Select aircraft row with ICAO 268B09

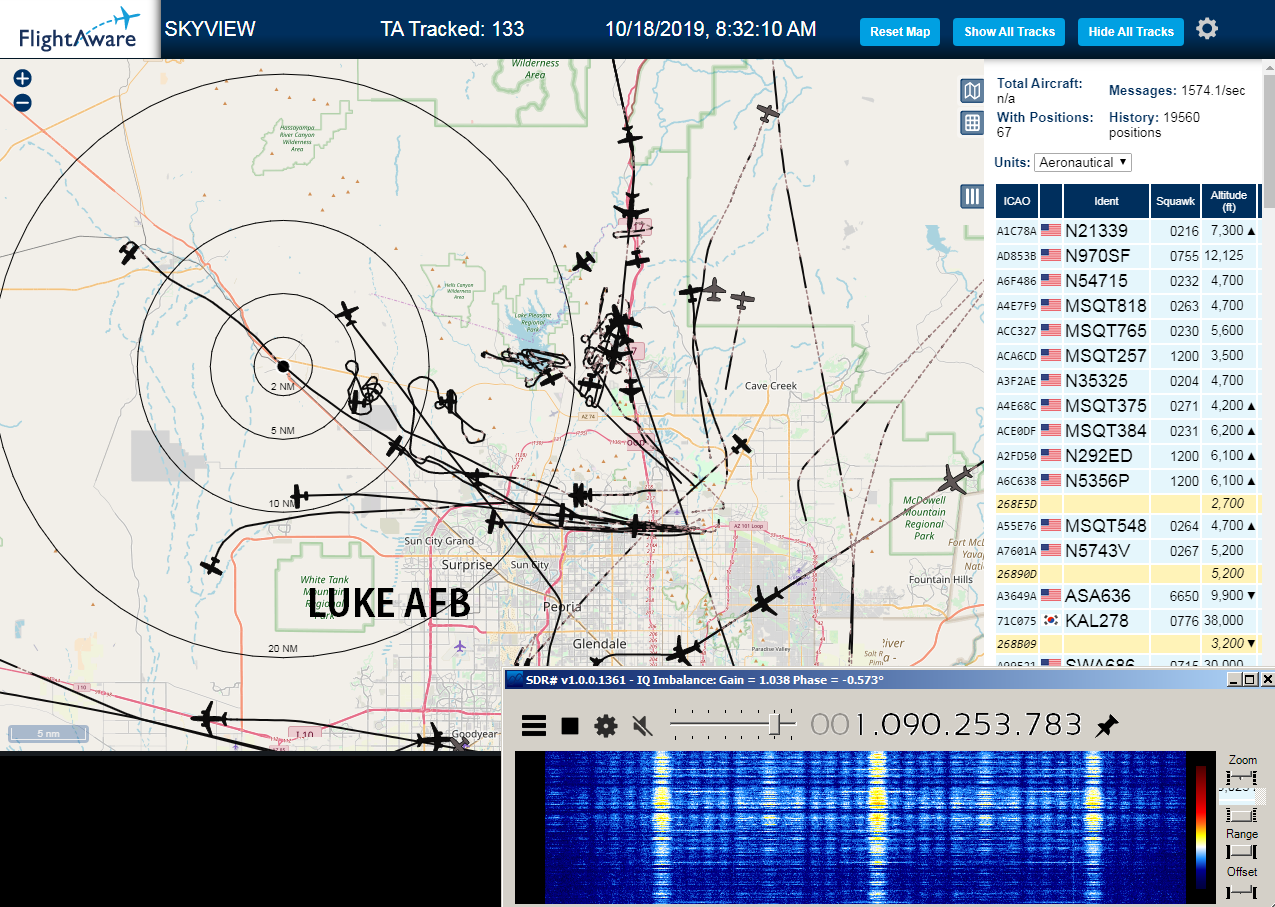1126,644
